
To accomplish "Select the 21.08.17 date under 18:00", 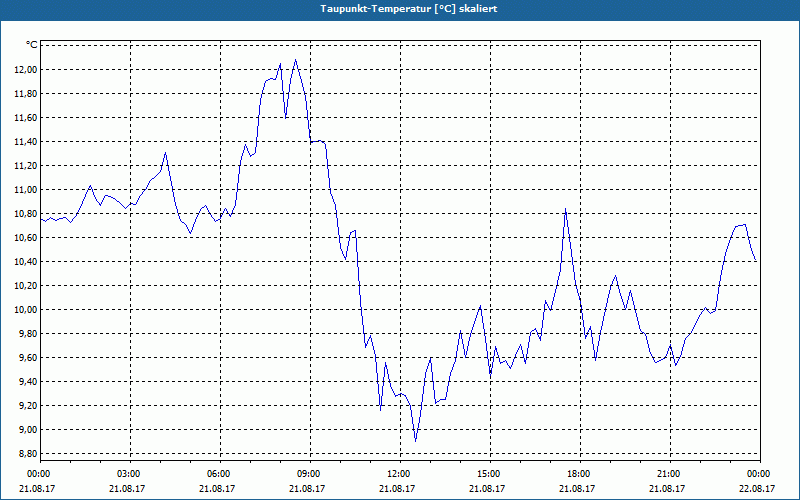I will click(x=578, y=488).
